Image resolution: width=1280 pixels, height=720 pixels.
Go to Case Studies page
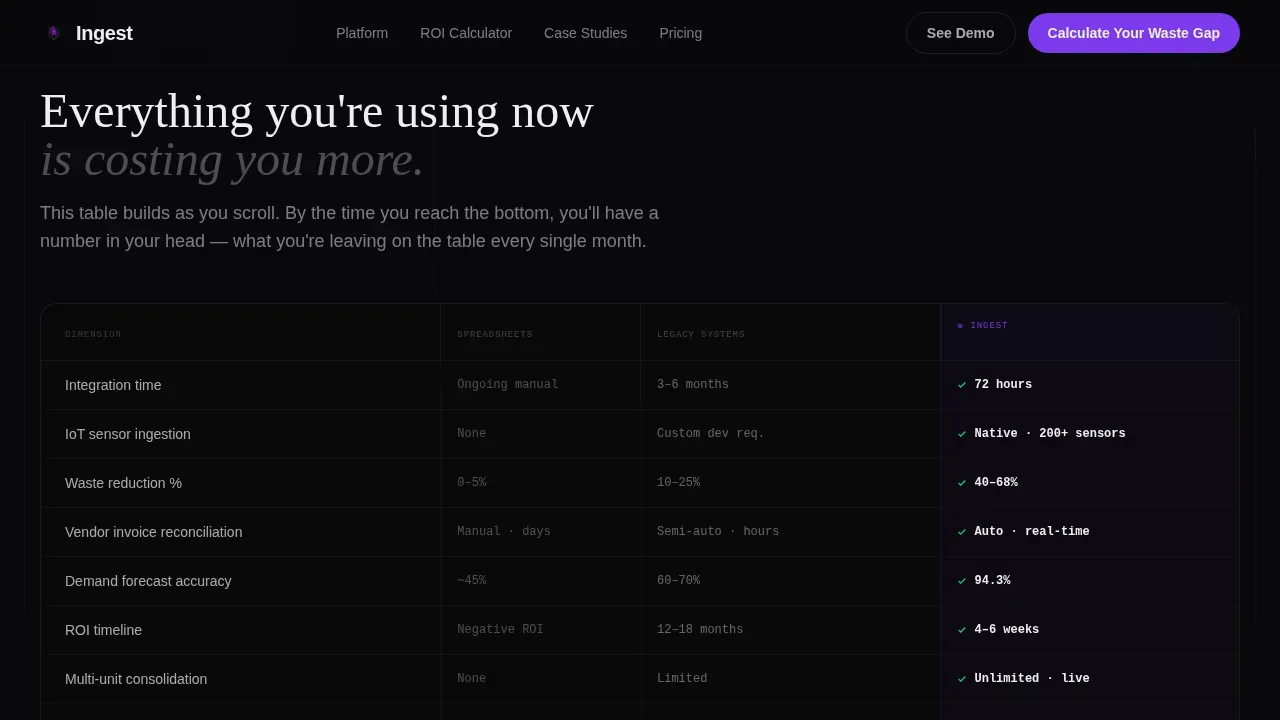pos(585,33)
